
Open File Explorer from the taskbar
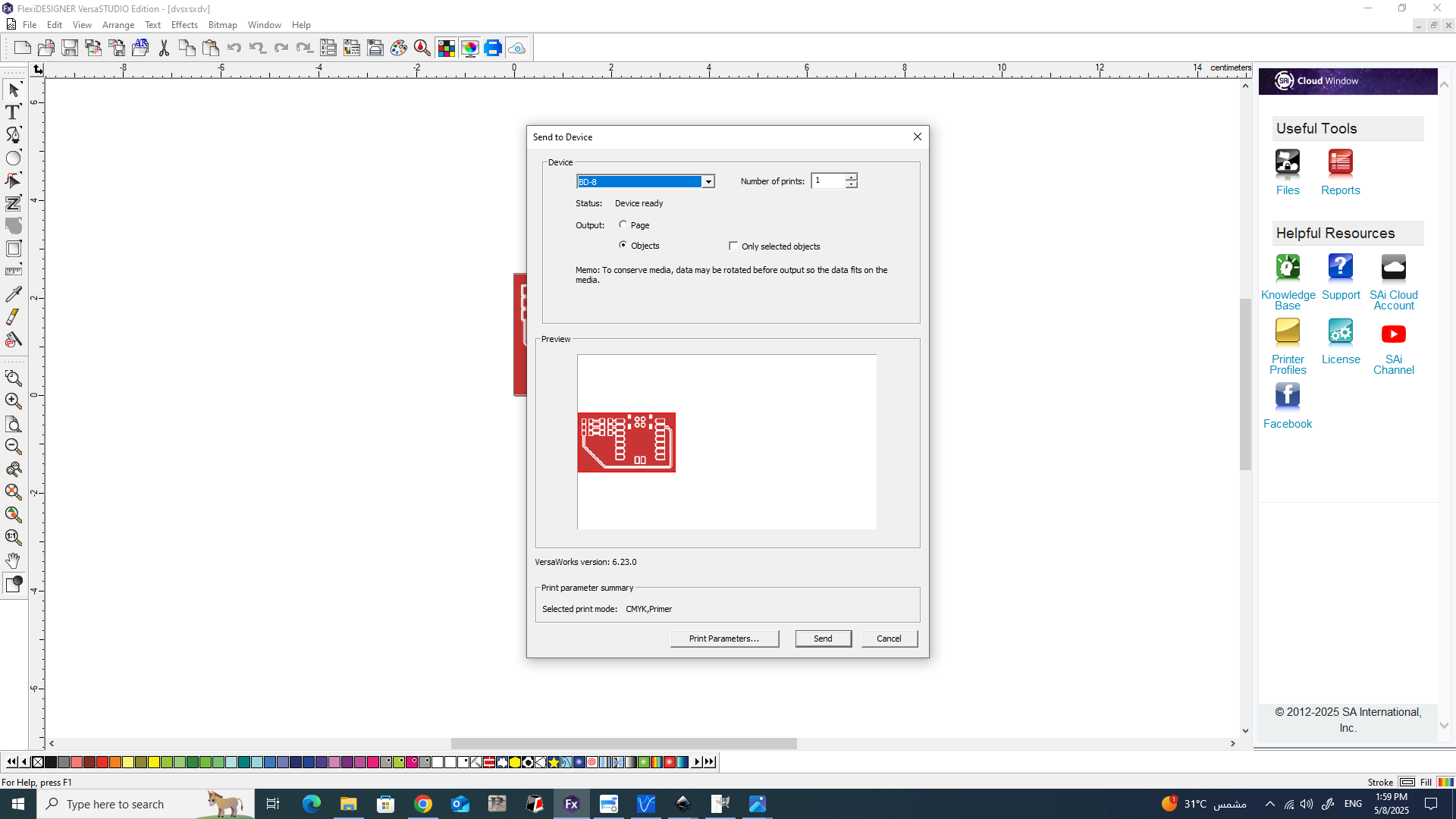(x=348, y=804)
